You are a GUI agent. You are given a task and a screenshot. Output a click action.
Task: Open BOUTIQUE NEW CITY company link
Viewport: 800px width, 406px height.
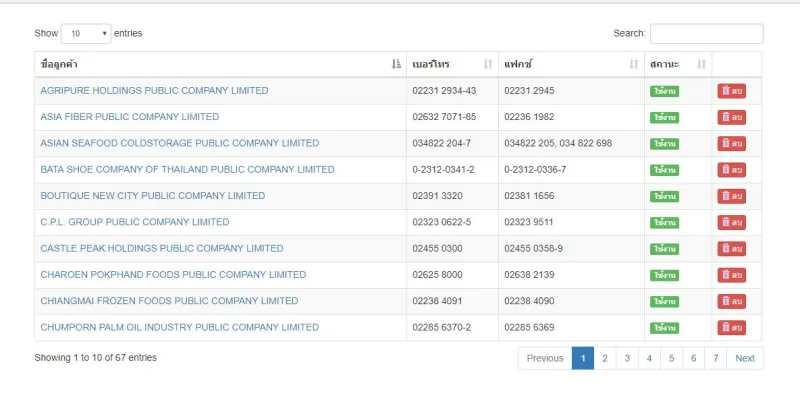(x=153, y=196)
